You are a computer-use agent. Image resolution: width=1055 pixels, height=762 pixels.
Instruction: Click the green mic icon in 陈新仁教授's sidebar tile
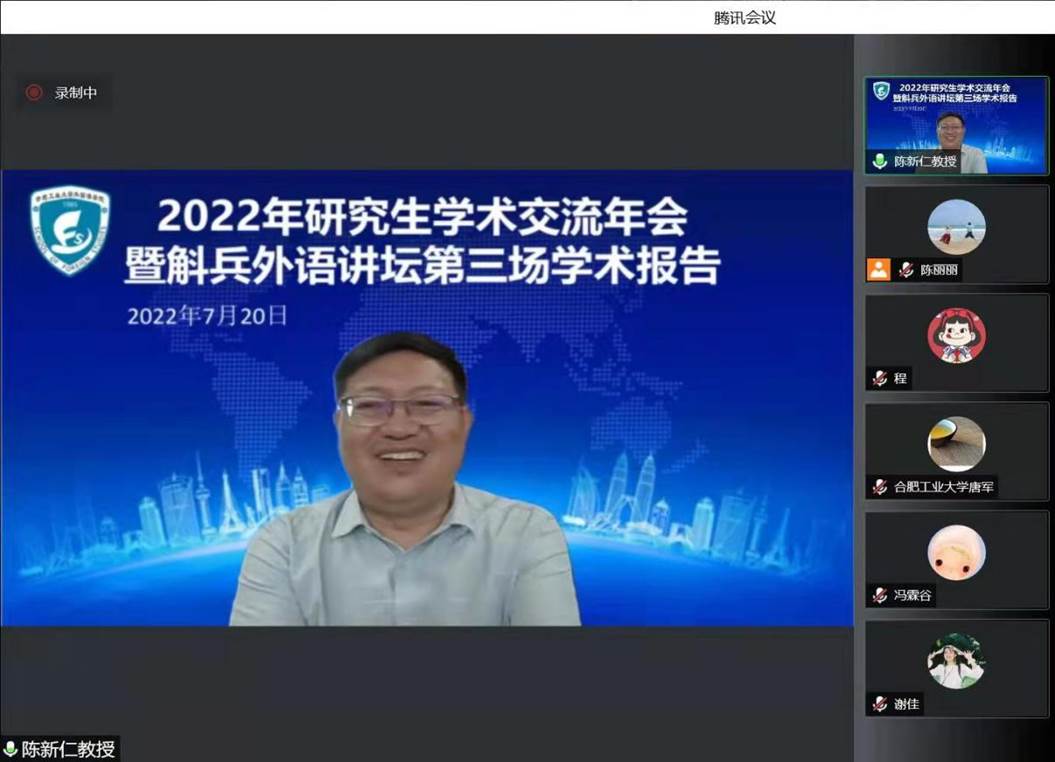point(880,161)
